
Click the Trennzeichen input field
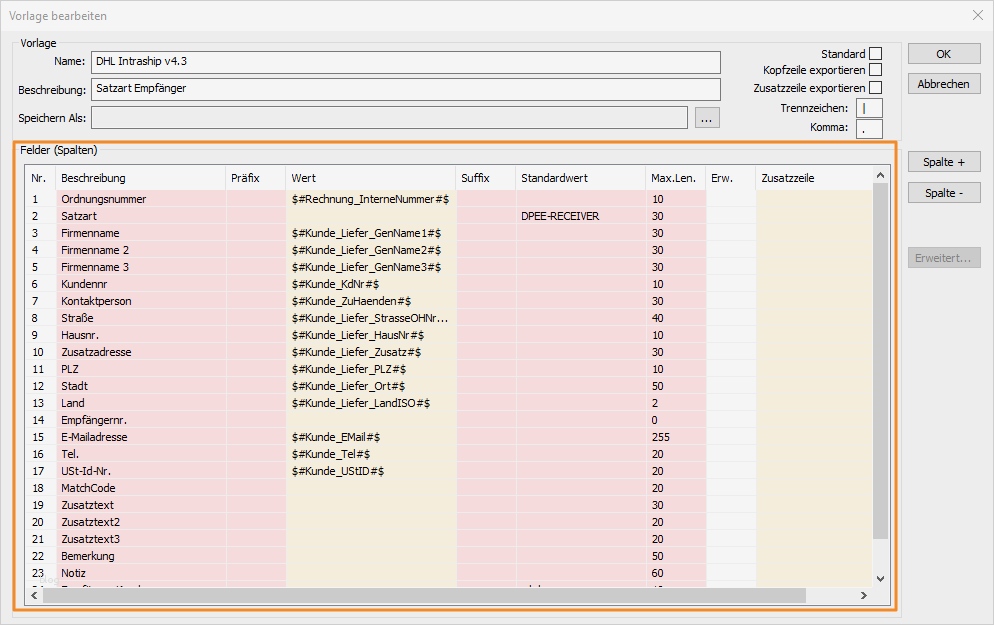[869, 108]
